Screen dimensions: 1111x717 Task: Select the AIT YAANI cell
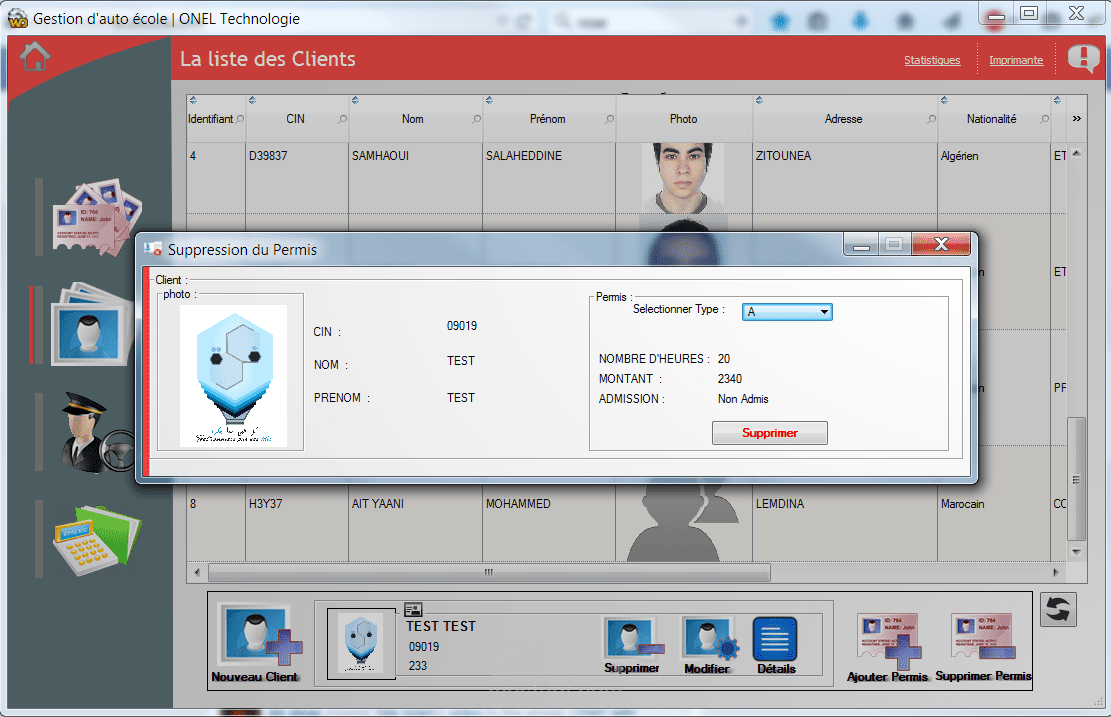point(415,524)
